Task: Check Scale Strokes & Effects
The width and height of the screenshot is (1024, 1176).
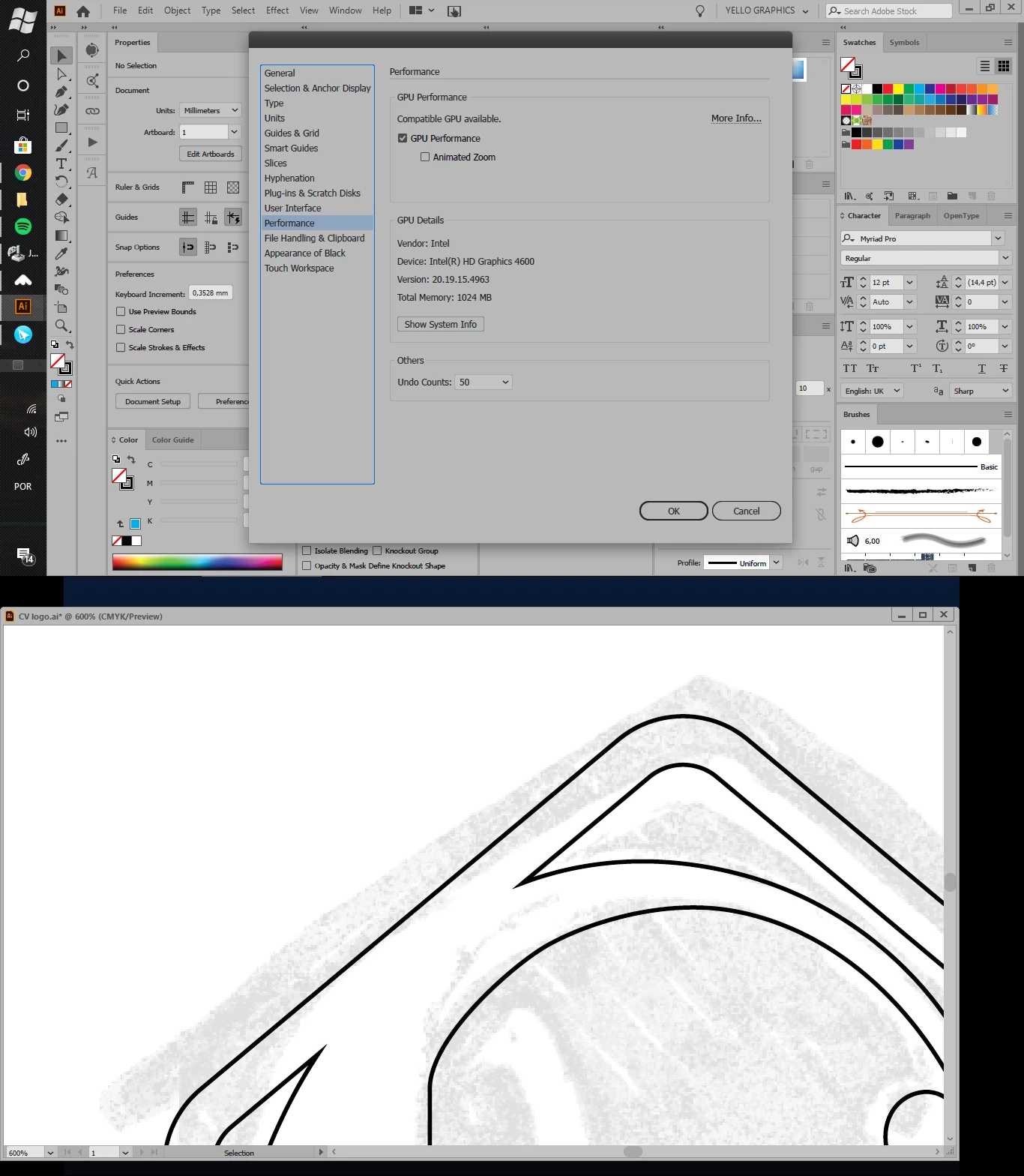Action: pos(121,347)
